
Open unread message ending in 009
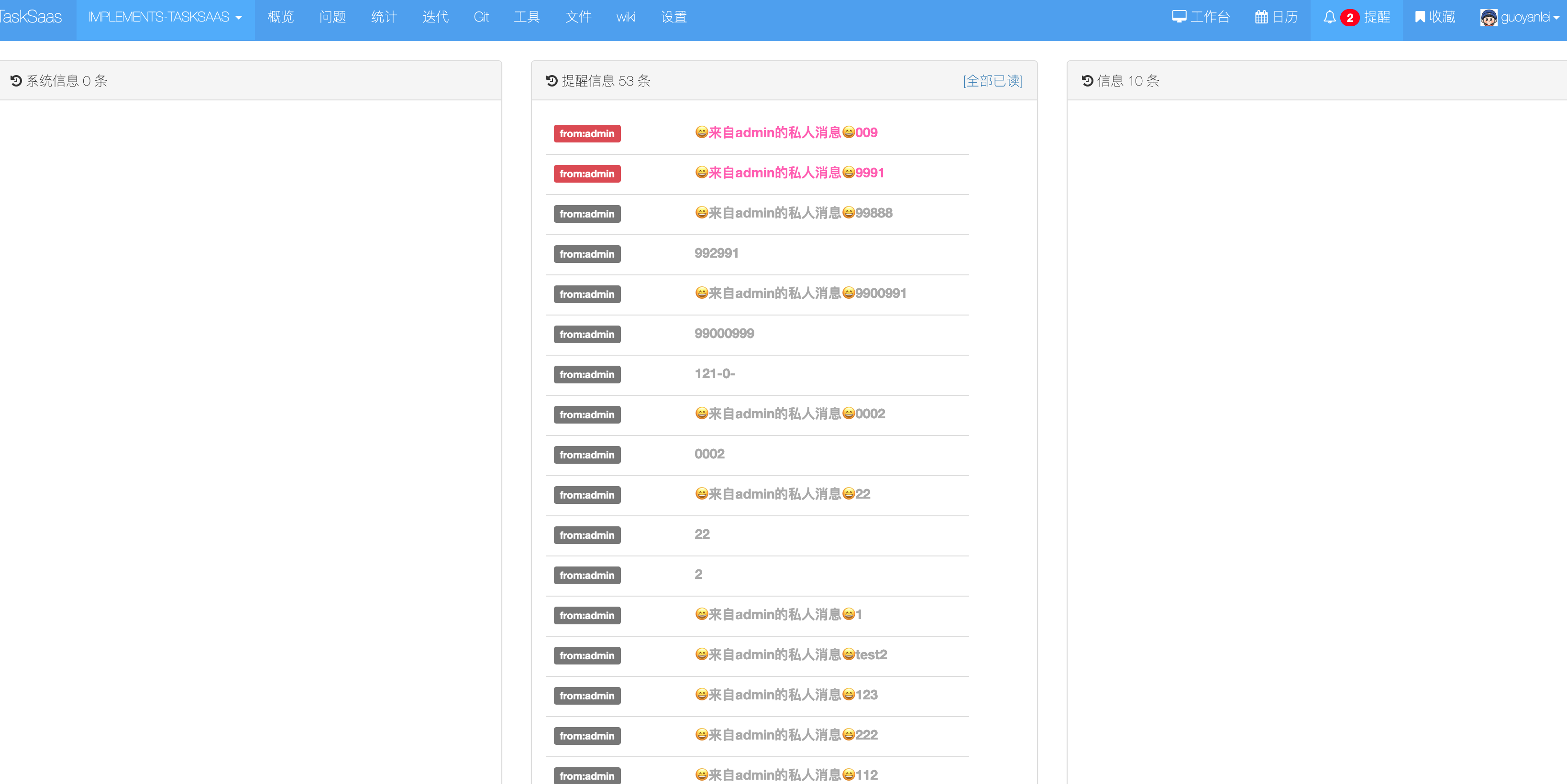(x=785, y=132)
